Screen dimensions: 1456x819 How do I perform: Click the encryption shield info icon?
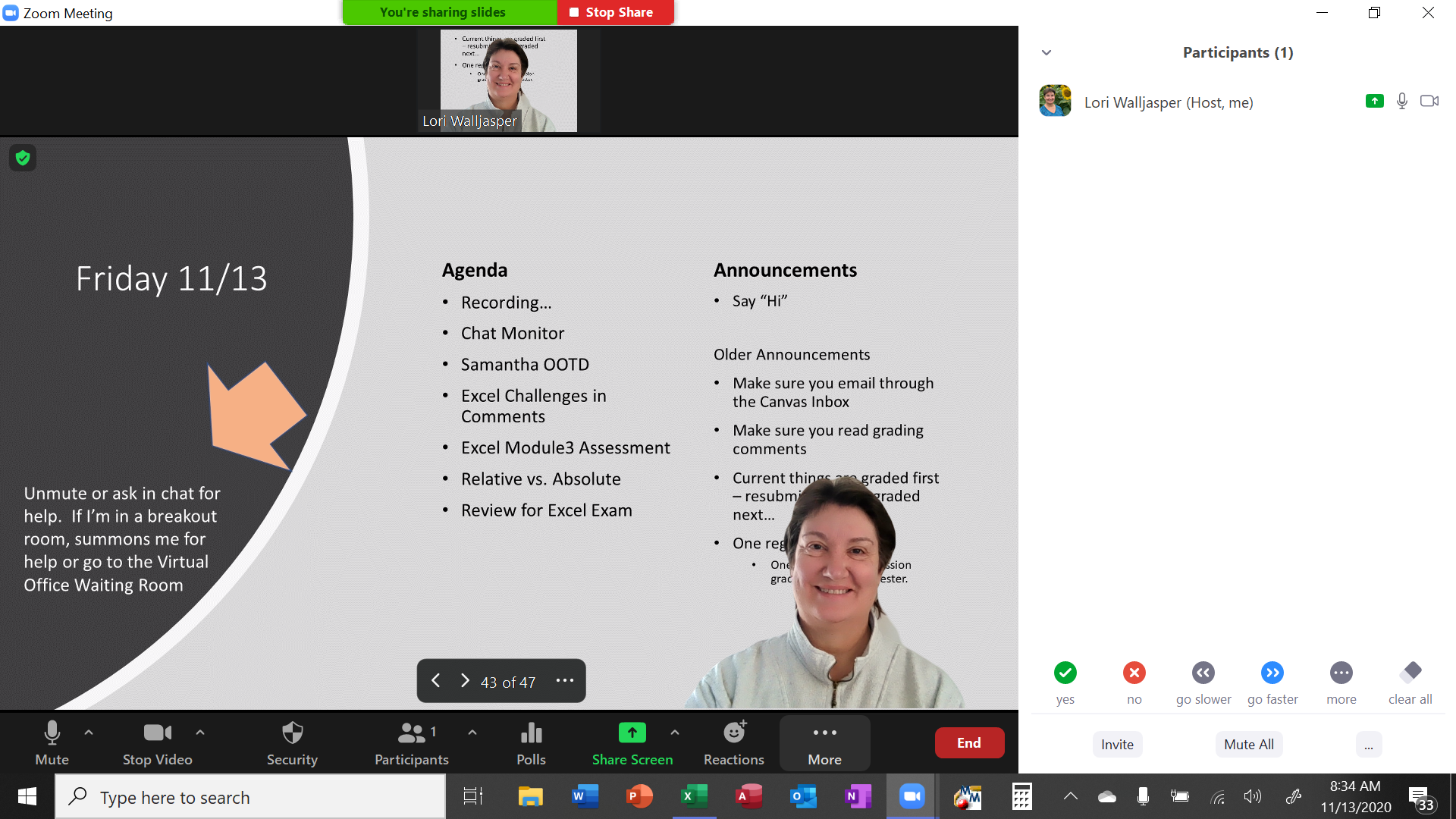point(23,158)
